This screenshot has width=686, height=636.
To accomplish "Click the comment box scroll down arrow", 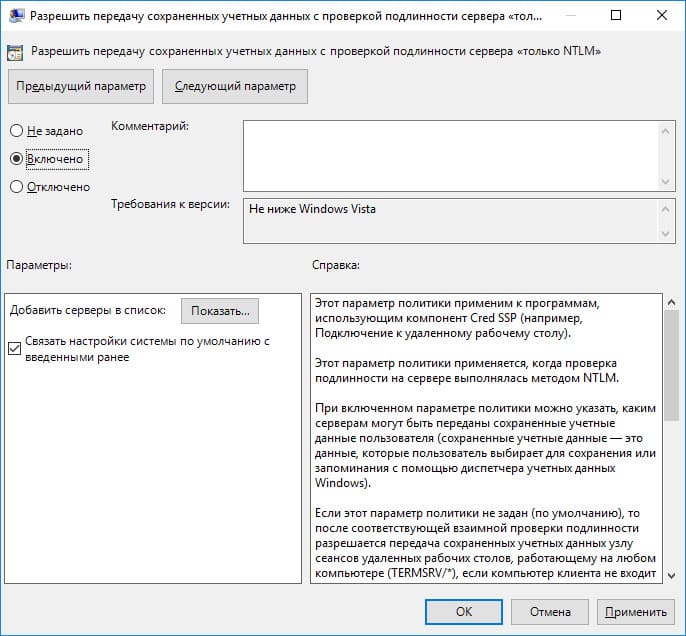I will (667, 182).
